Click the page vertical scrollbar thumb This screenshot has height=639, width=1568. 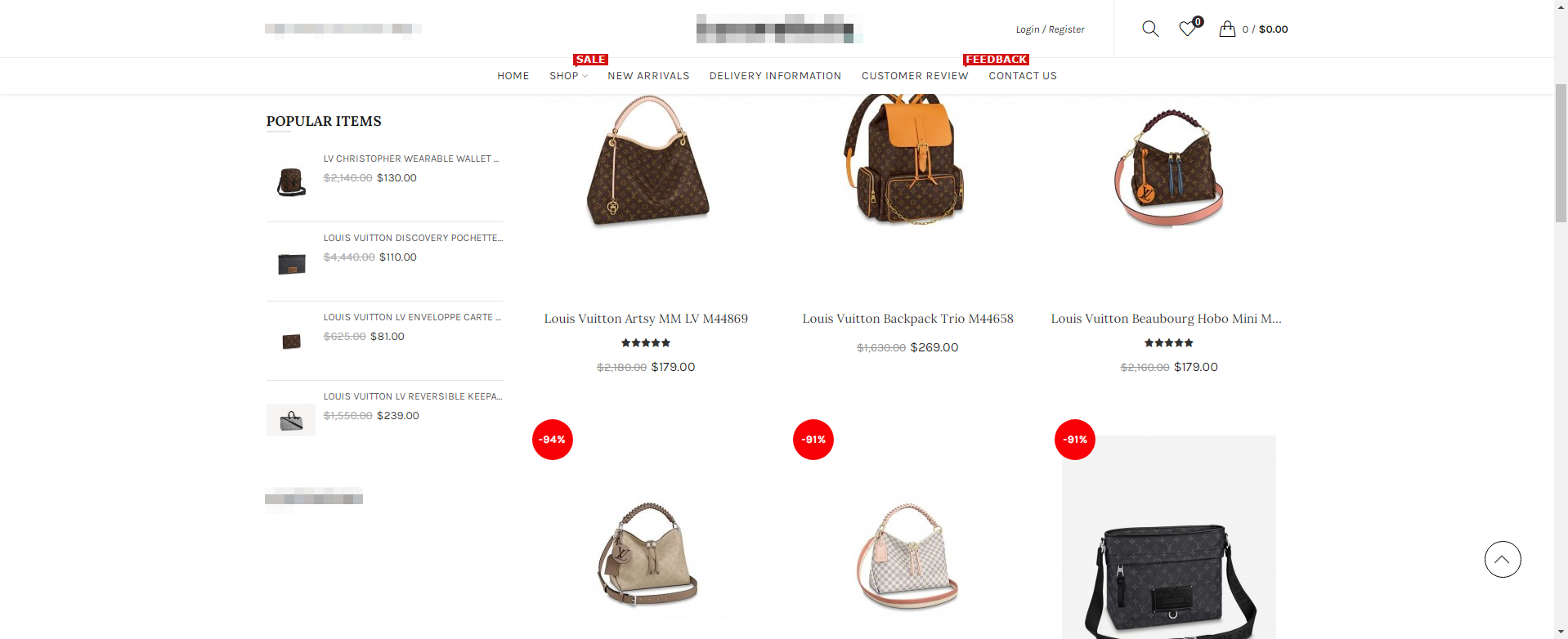[x=1561, y=153]
